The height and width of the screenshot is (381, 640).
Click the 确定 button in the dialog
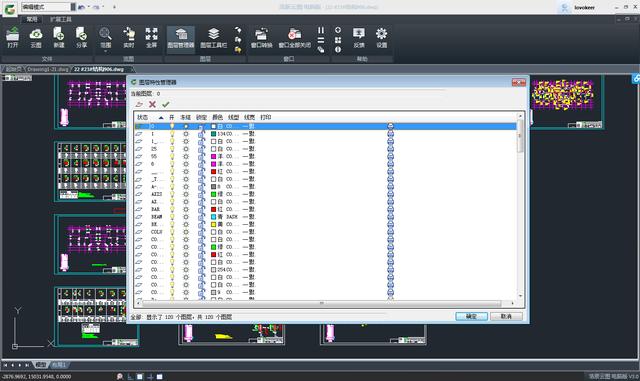pyautogui.click(x=471, y=316)
